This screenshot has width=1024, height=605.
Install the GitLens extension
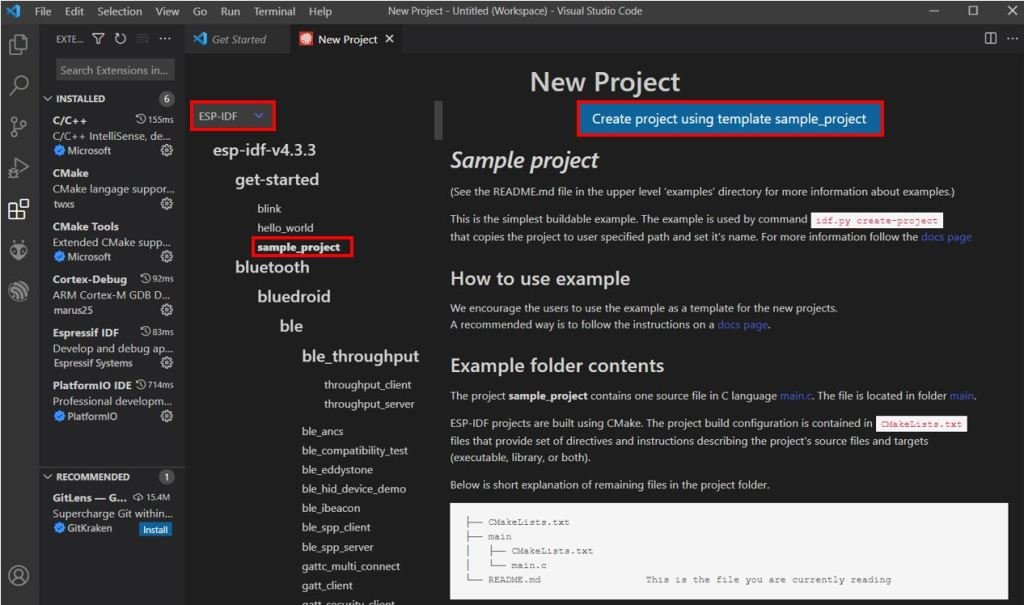tap(155, 529)
